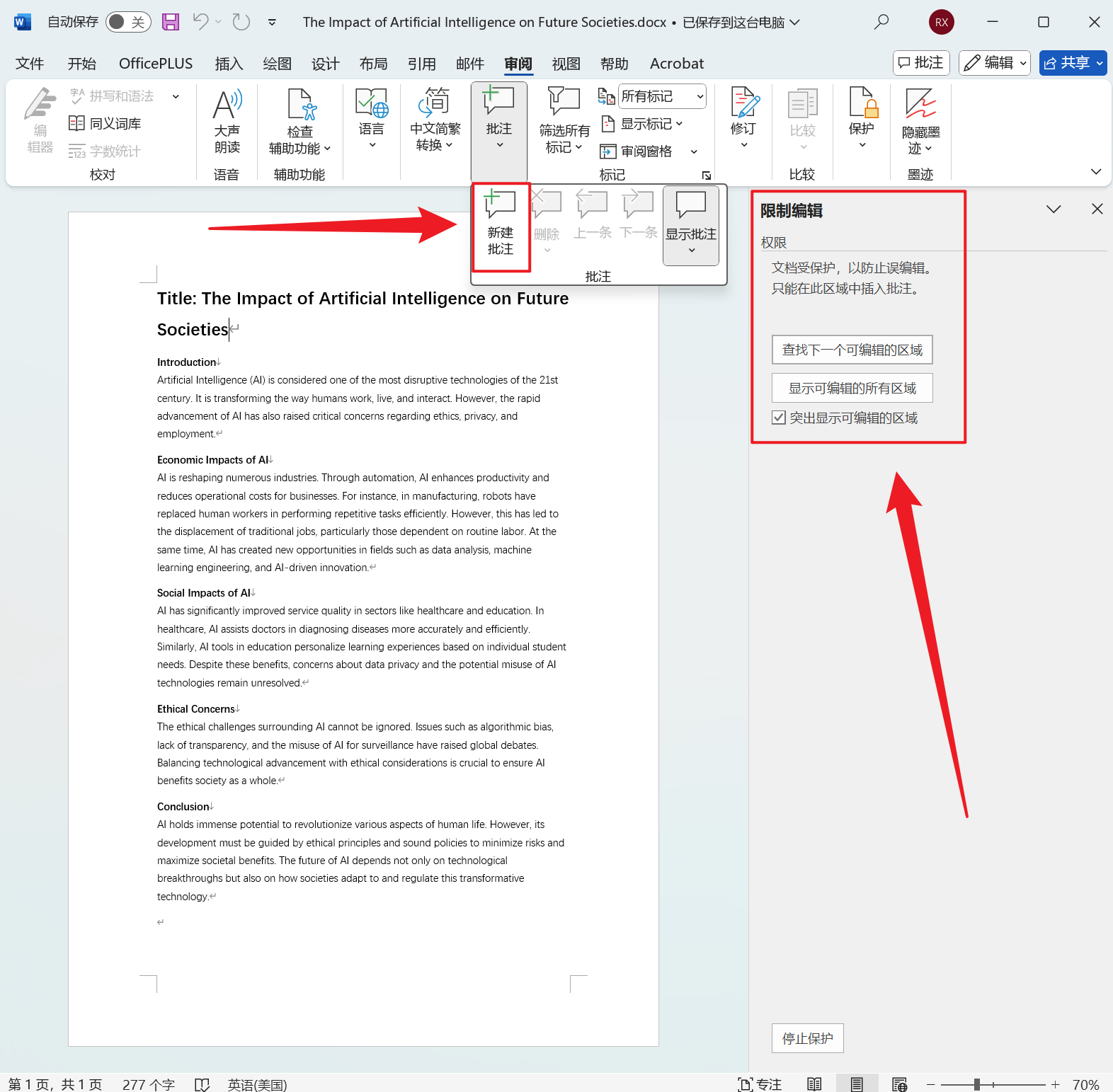The image size is (1113, 1092).
Task: Click 查找下一个可编辑的区域 button
Action: point(852,350)
